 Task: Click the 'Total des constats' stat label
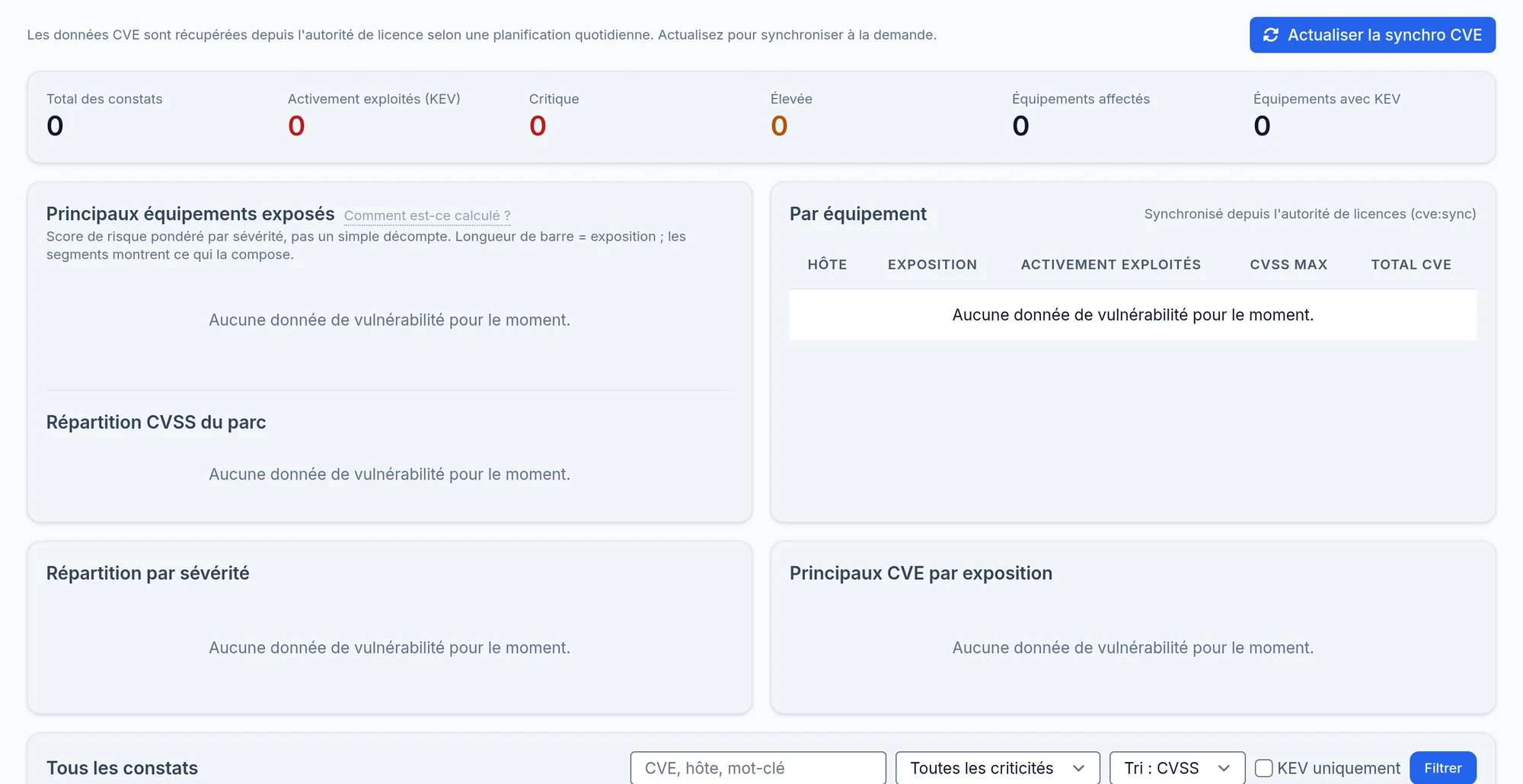pos(104,99)
